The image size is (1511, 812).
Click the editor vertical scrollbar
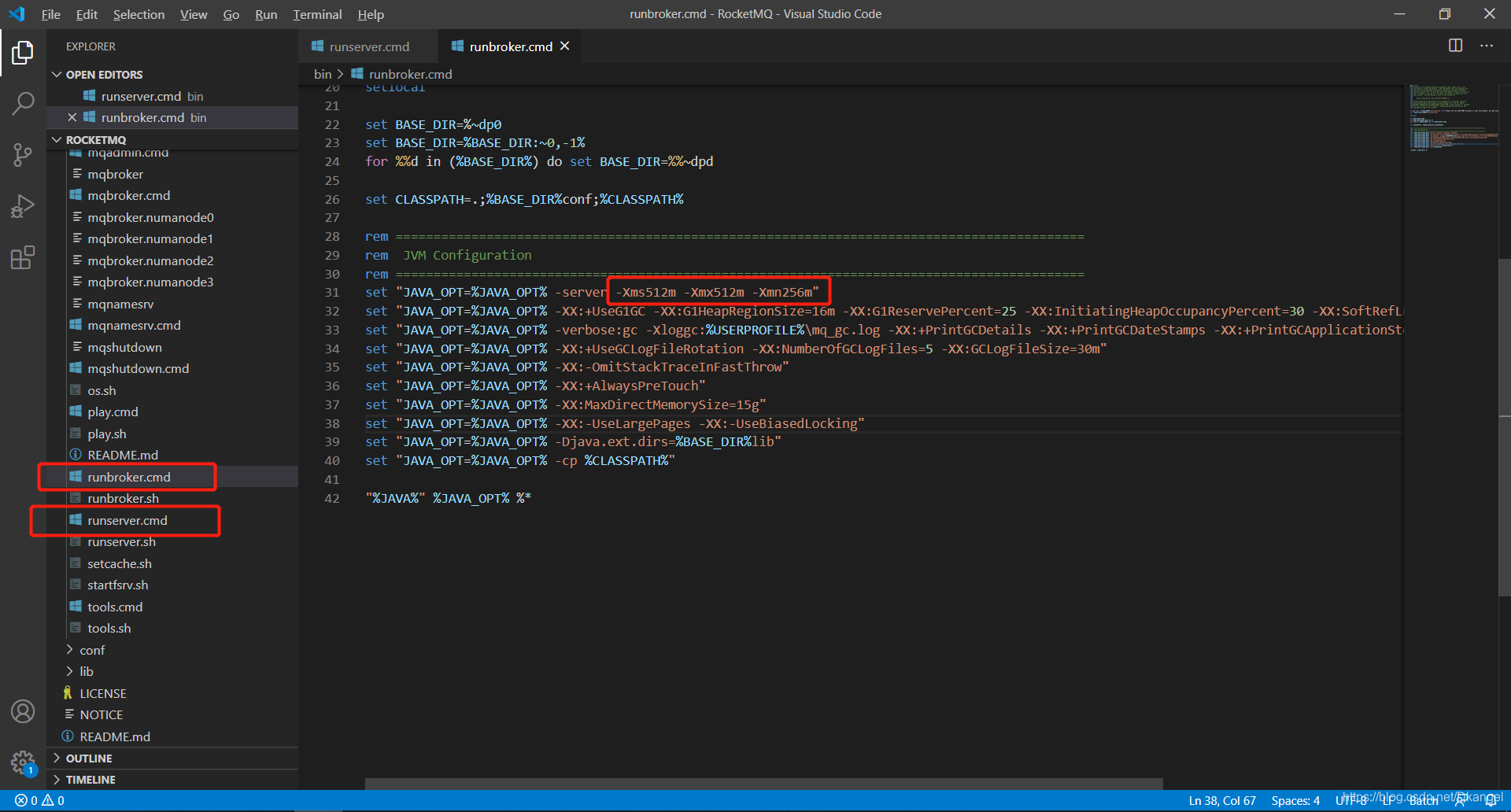point(1505,427)
